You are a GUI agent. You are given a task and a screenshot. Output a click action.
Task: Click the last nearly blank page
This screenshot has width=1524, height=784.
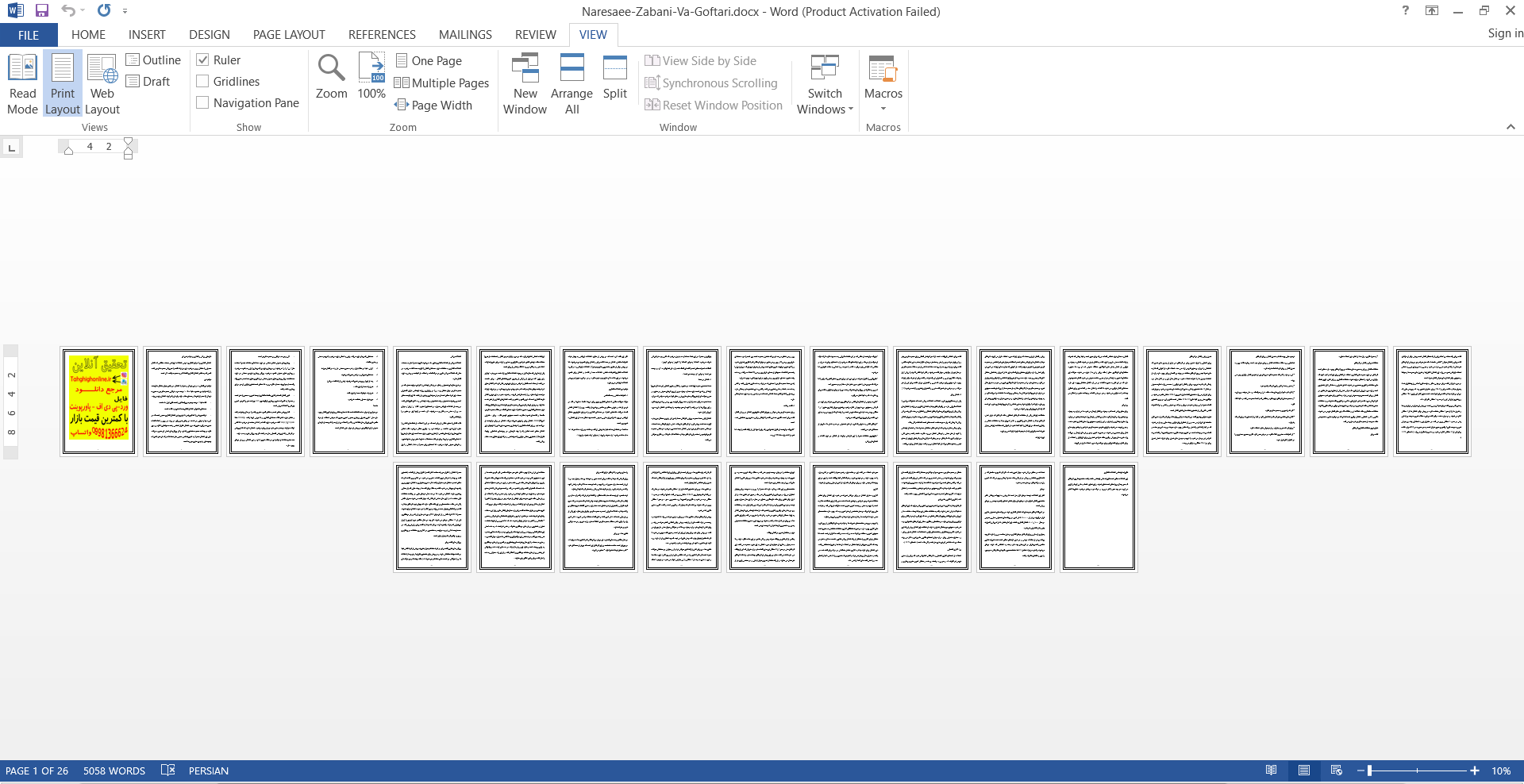coord(1099,517)
